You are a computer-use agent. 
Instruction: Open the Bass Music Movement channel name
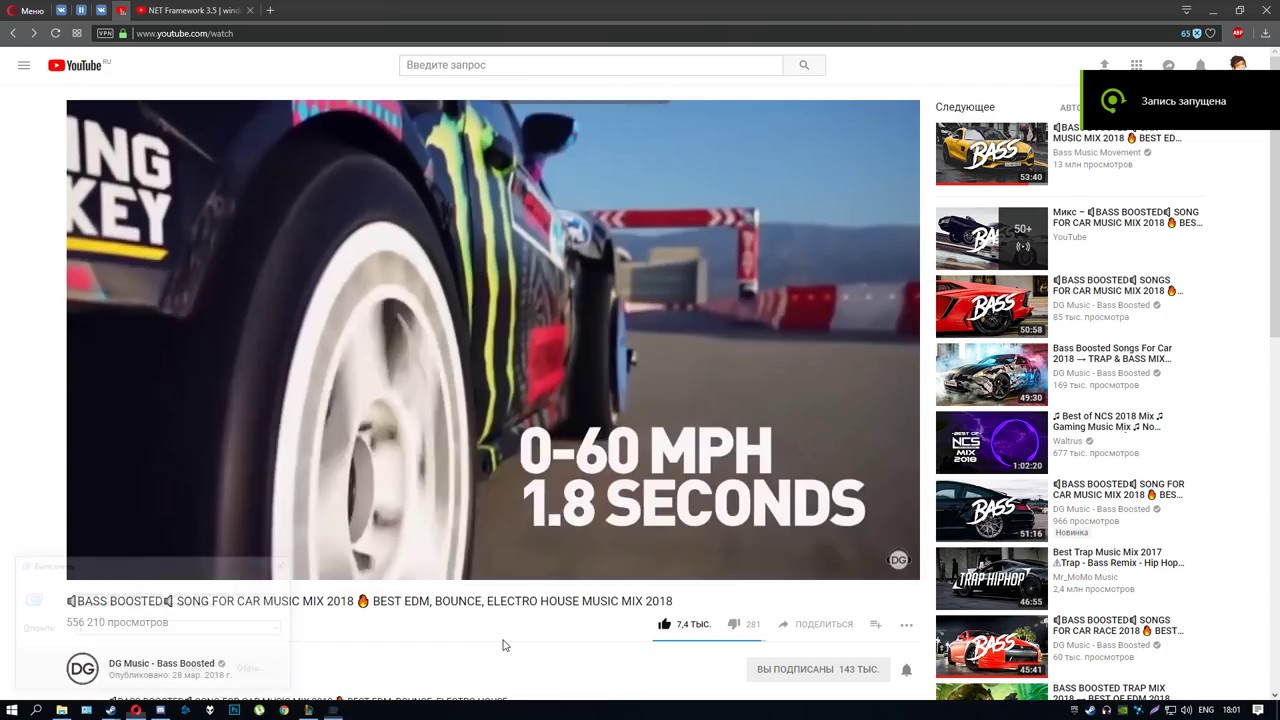(x=1097, y=153)
